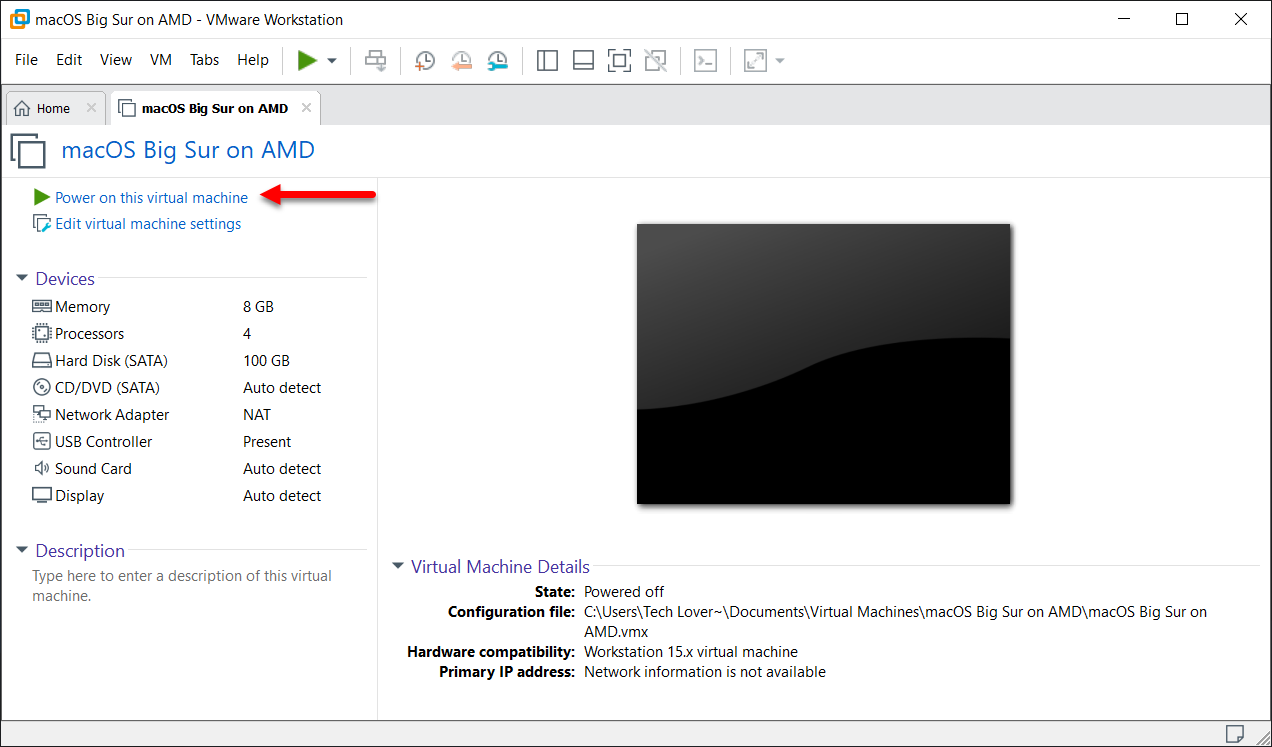Select the Processors device row
This screenshot has height=747, width=1272.
[x=199, y=334]
